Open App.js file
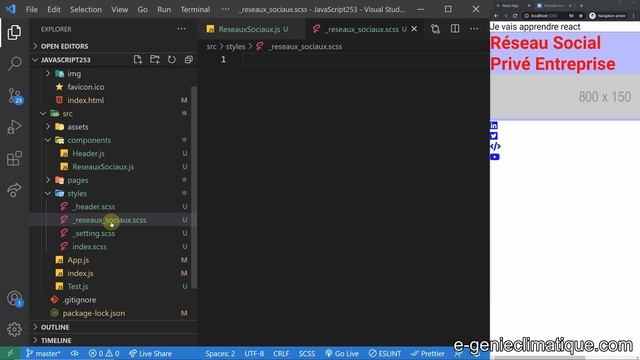 (78, 260)
